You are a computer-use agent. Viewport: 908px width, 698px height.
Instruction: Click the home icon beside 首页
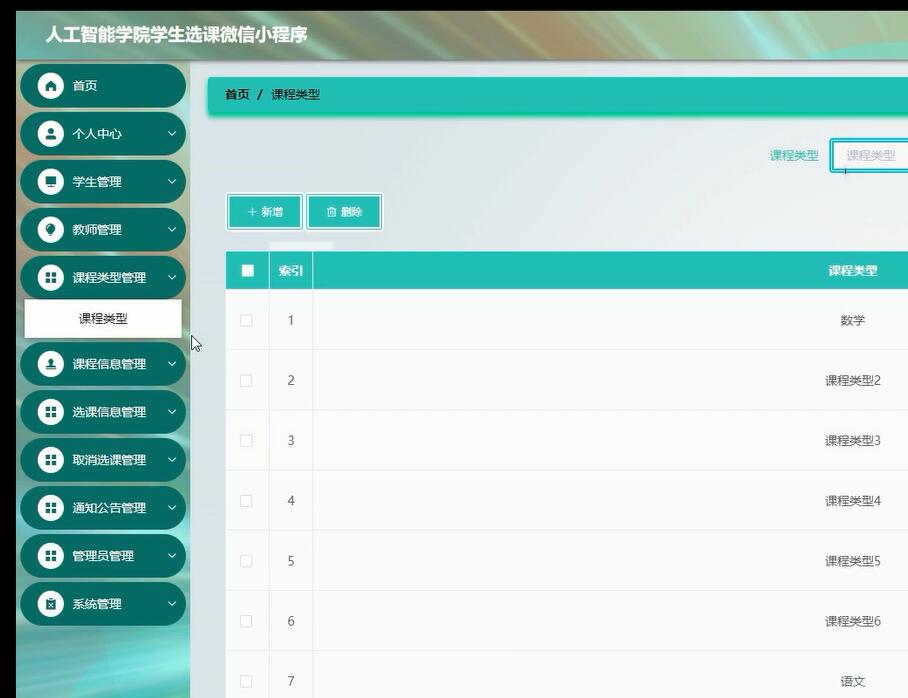click(49, 85)
